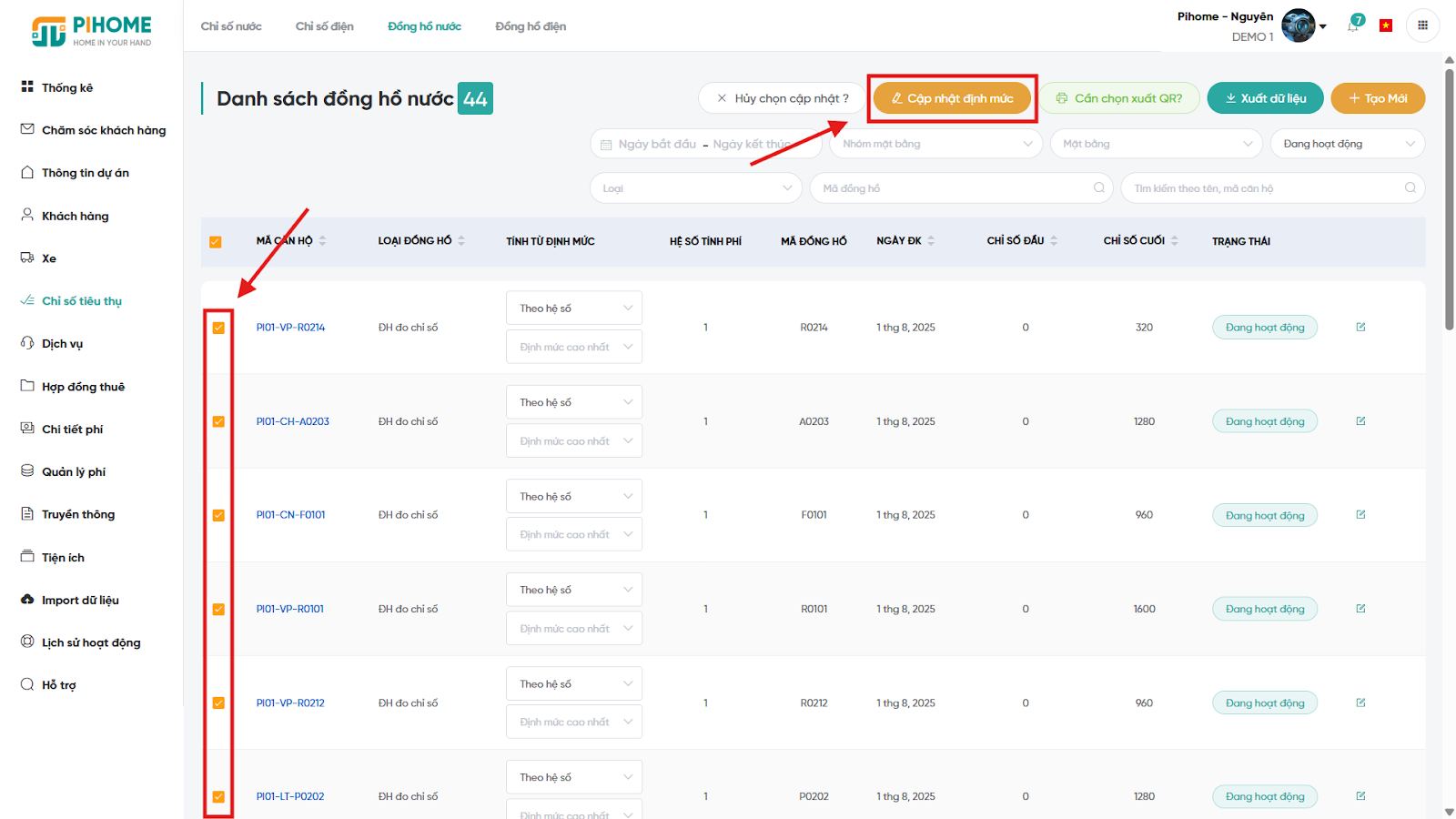Uncheck the checkbox for PI01-VP-R0212
The width and height of the screenshot is (1456, 819).
point(218,703)
